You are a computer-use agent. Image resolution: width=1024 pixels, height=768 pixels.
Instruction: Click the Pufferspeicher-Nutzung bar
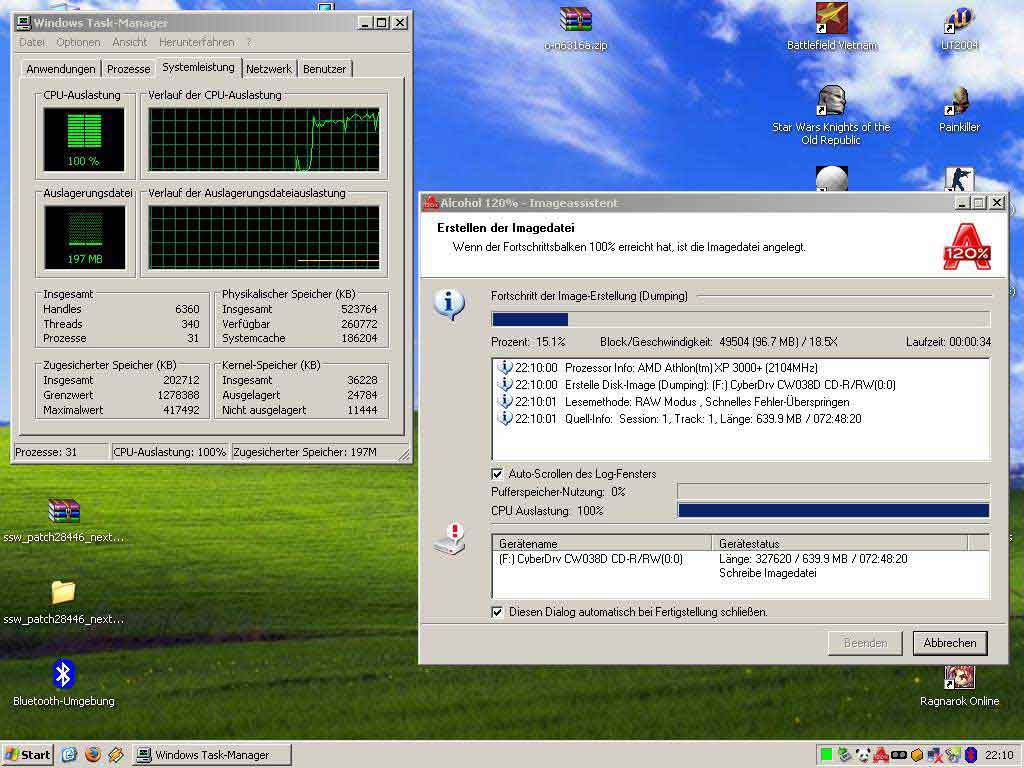833,492
